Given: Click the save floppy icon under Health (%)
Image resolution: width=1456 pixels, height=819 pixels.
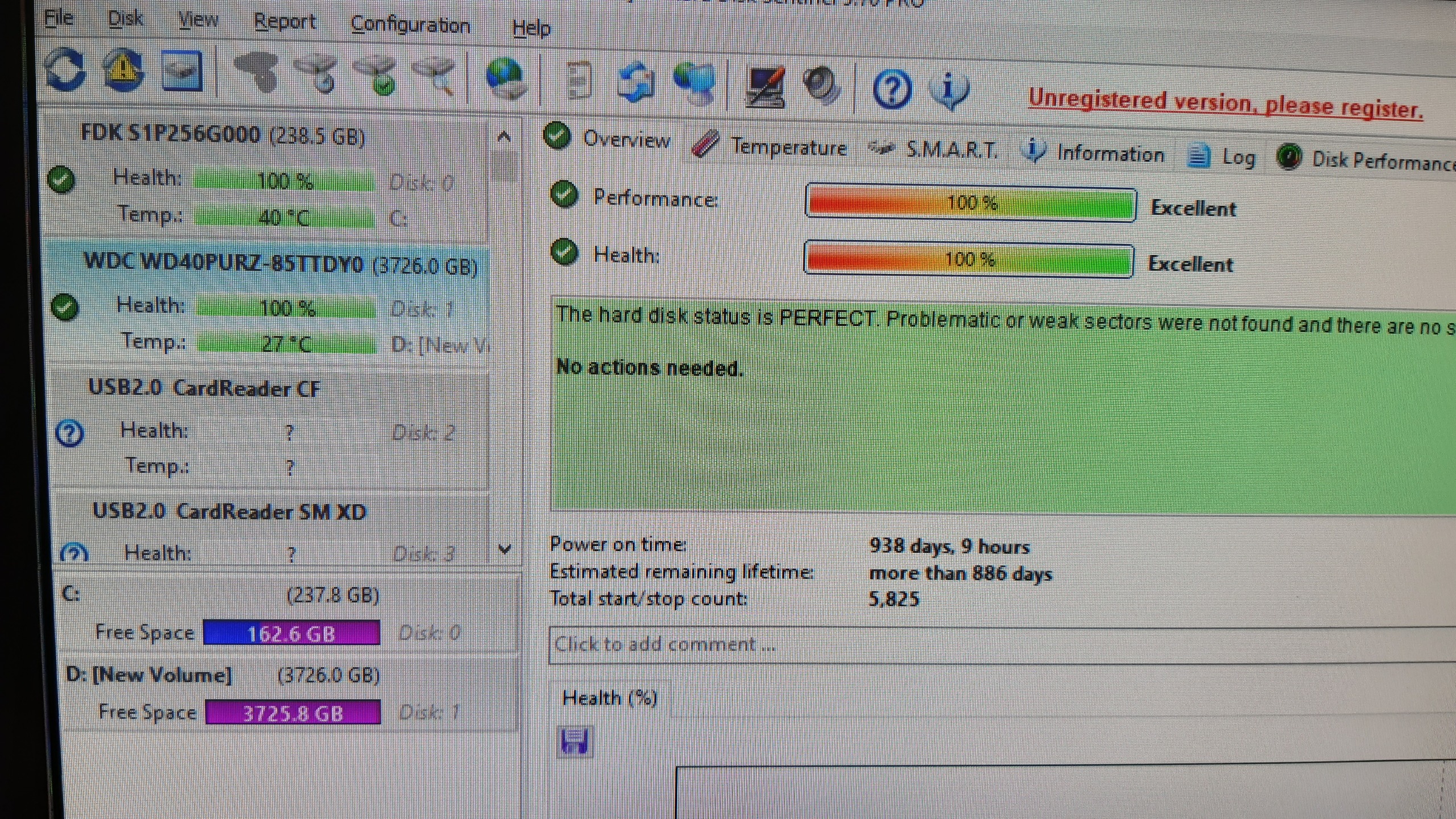Looking at the screenshot, I should tap(574, 742).
